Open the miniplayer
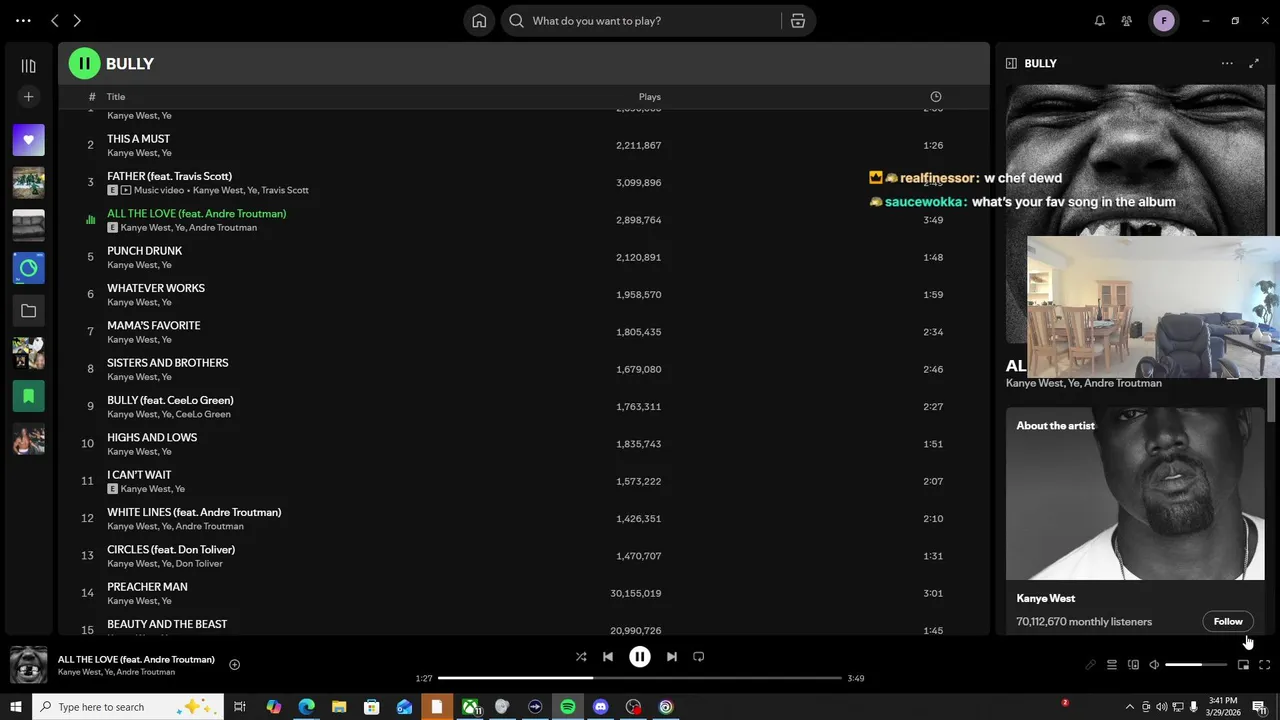This screenshot has height=720, width=1280. click(1243, 665)
